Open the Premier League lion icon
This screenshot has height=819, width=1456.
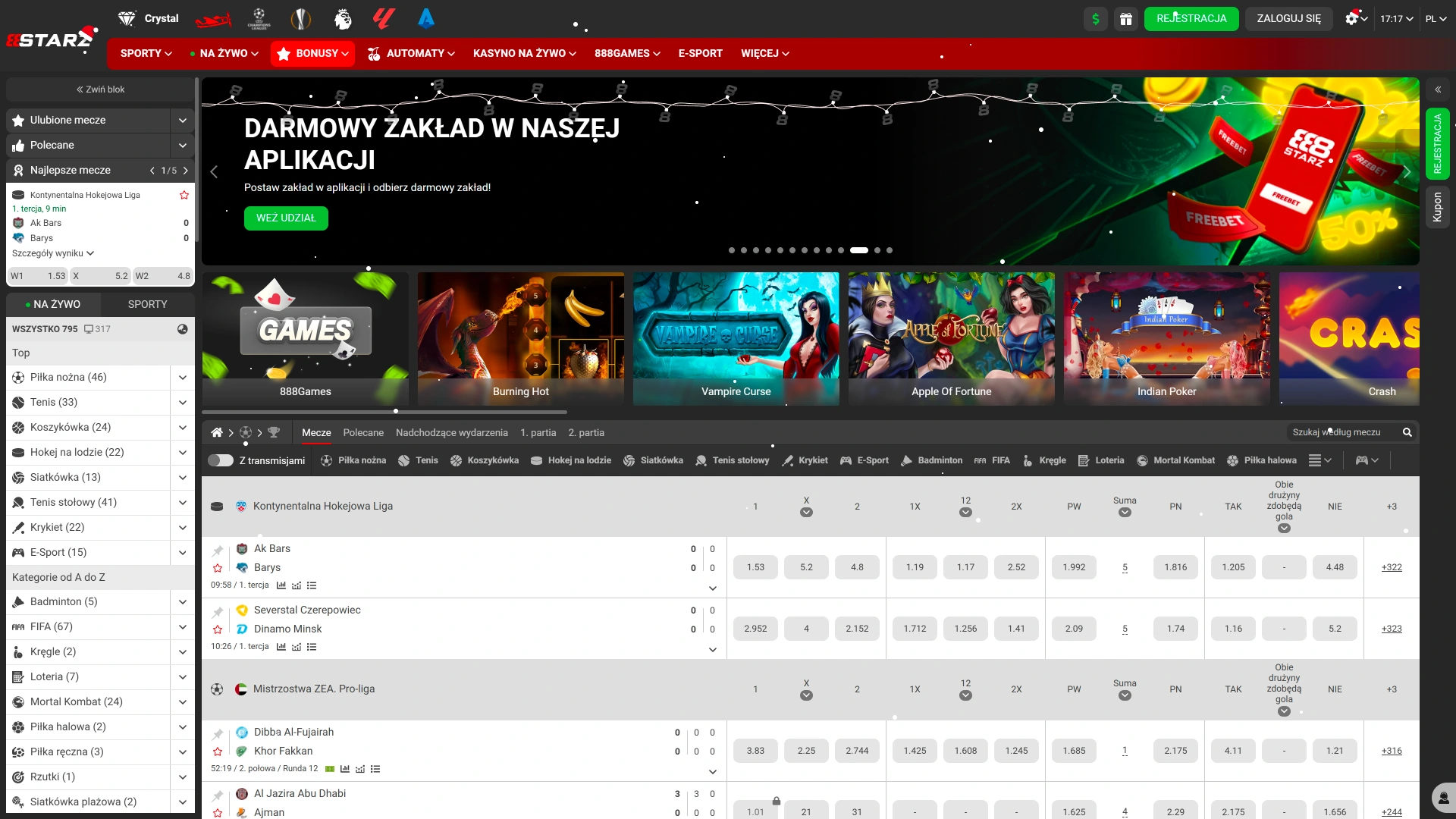(x=343, y=19)
